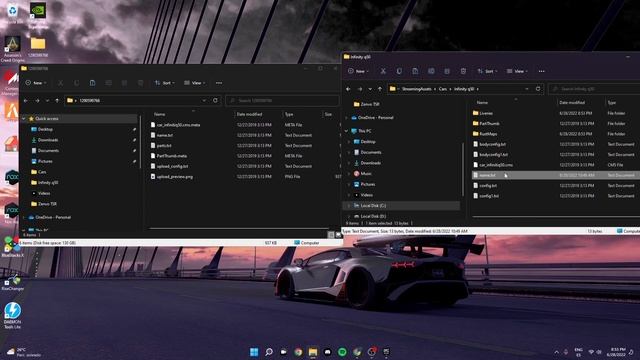Switch to large thumbnails view in left window
The image size is (640, 360).
pos(338,235)
